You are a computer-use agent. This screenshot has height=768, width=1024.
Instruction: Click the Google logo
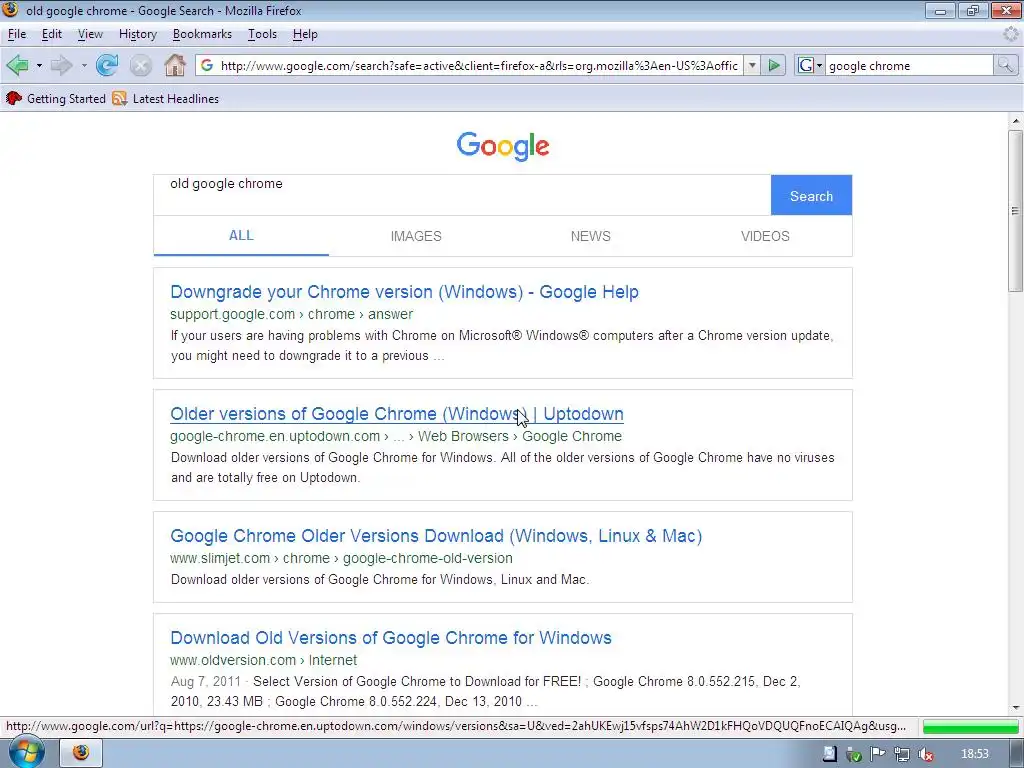(503, 146)
